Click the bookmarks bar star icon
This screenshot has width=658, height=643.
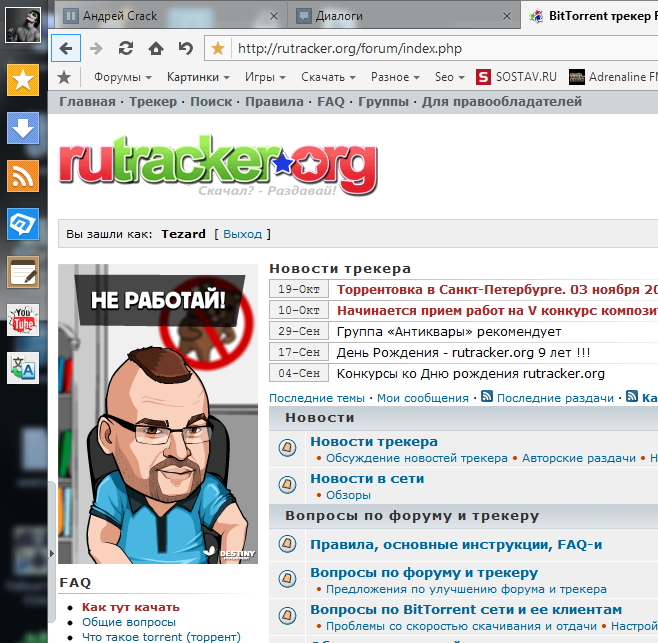tap(64, 77)
